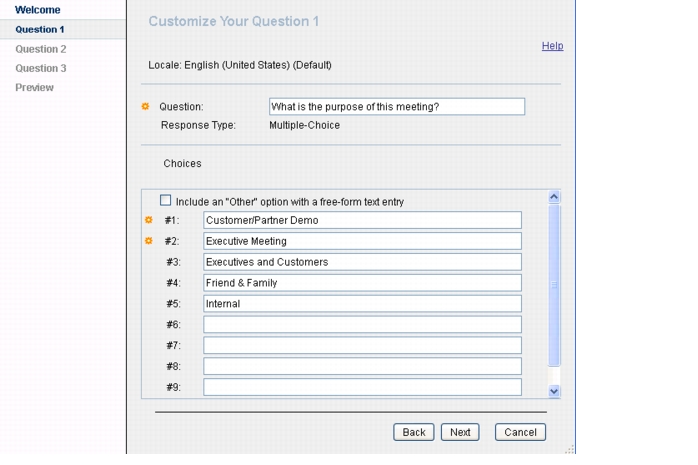Click the choices list scroll down arrow
Image resolution: width=698 pixels, height=465 pixels.
tap(554, 391)
